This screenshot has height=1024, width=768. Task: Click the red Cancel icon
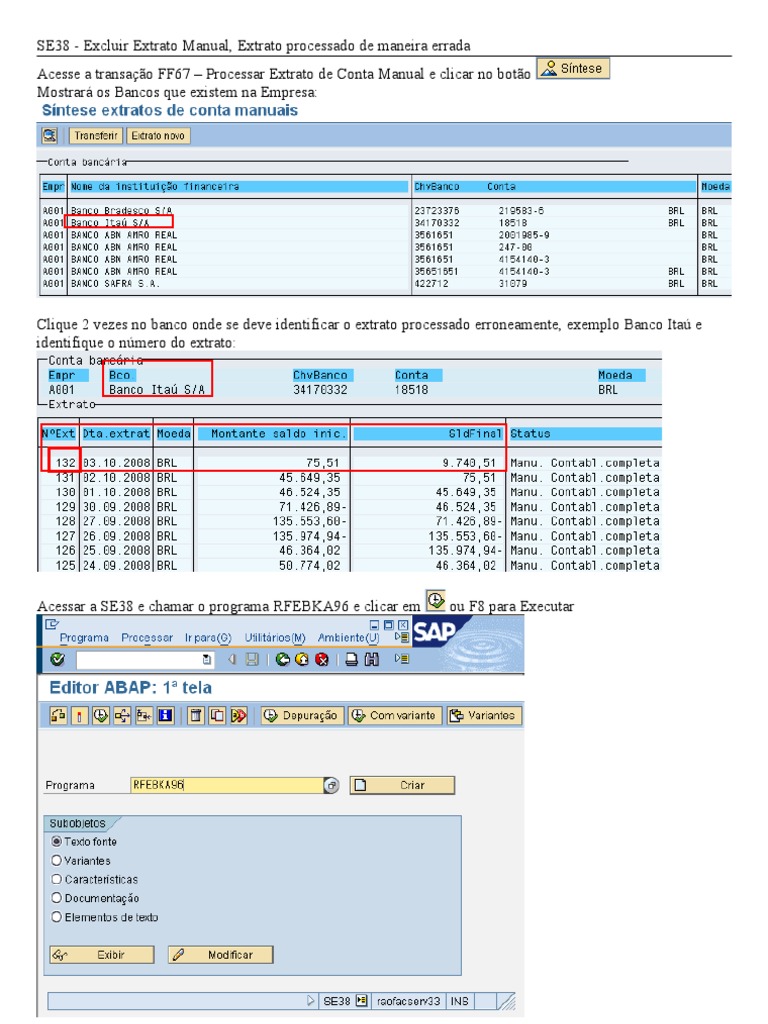[321, 660]
